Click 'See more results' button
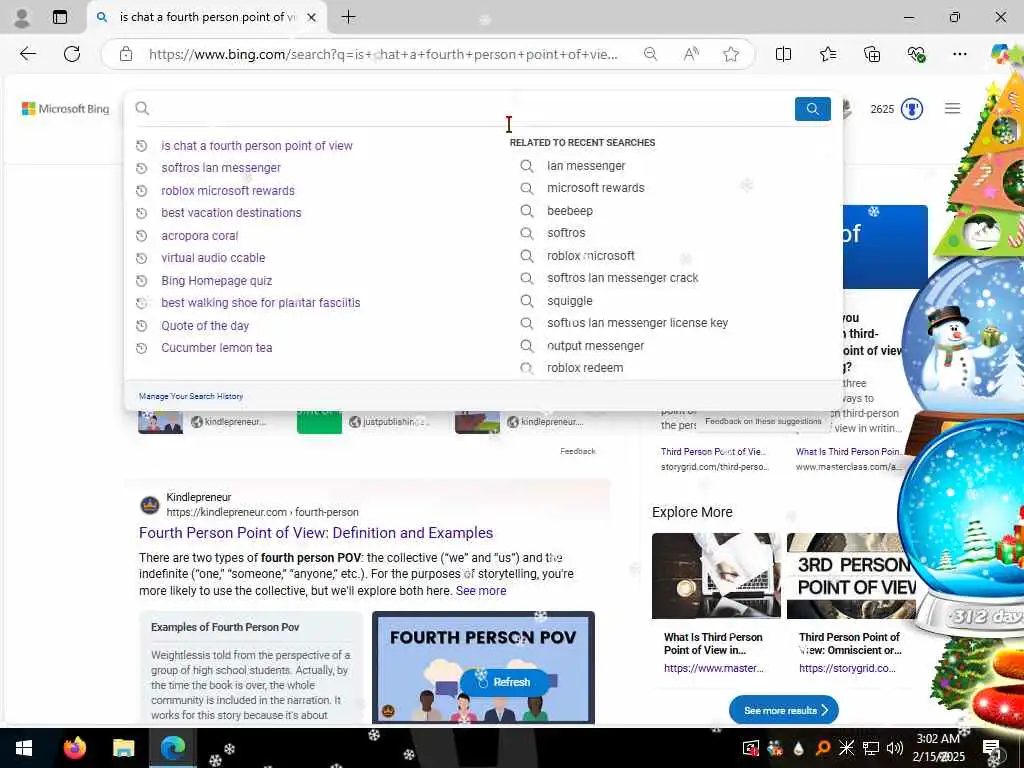The width and height of the screenshot is (1024, 768). [x=784, y=710]
